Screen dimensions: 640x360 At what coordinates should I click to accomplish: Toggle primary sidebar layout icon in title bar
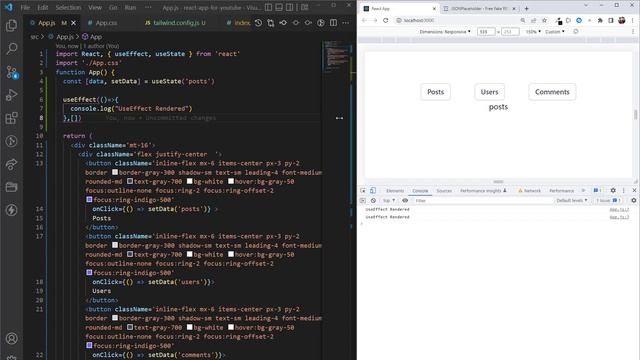coord(269,7)
